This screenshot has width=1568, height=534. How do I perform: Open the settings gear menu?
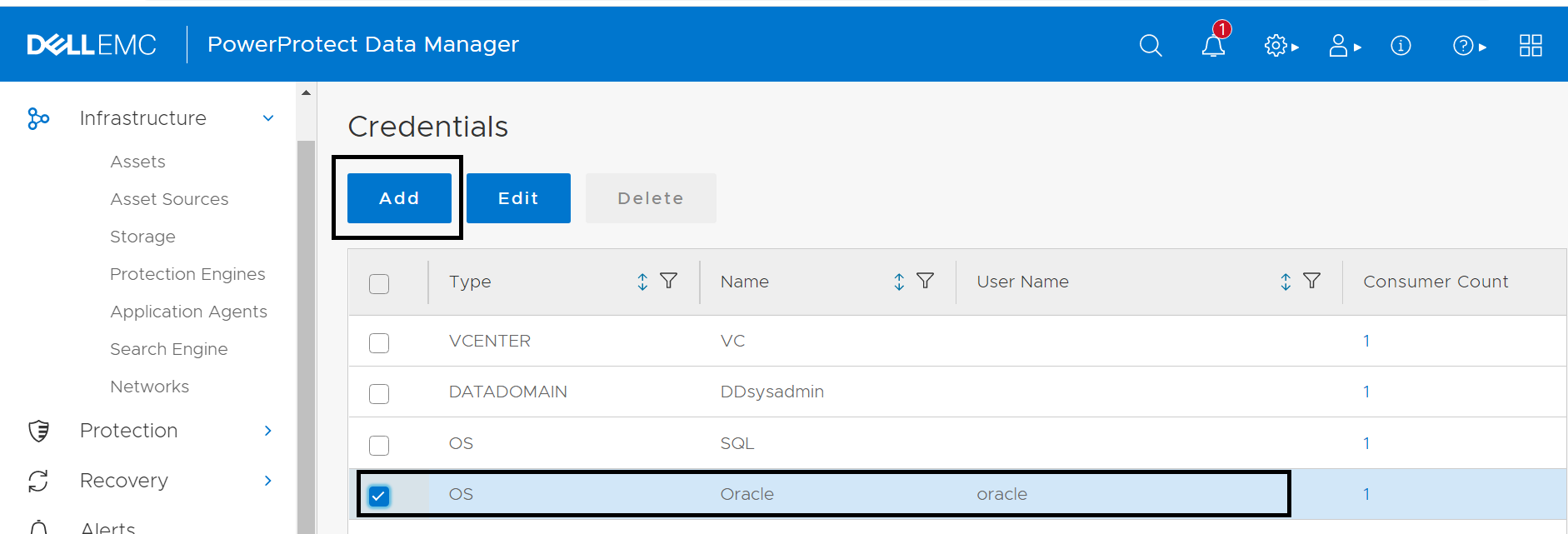(x=1280, y=46)
